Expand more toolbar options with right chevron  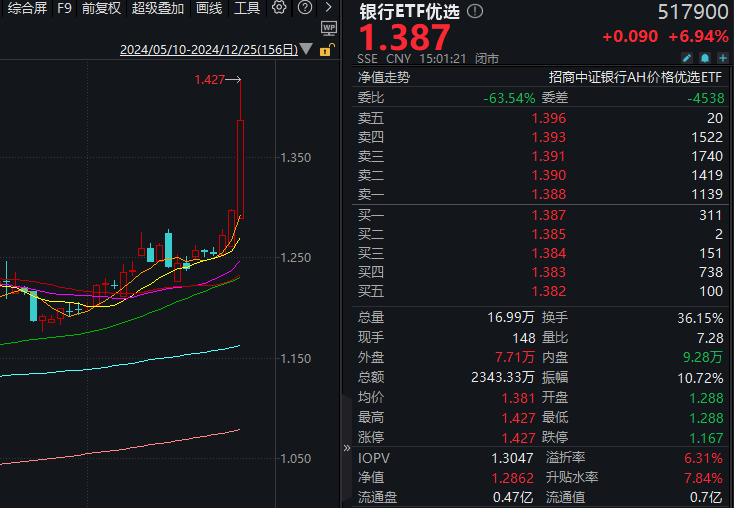[x=329, y=8]
